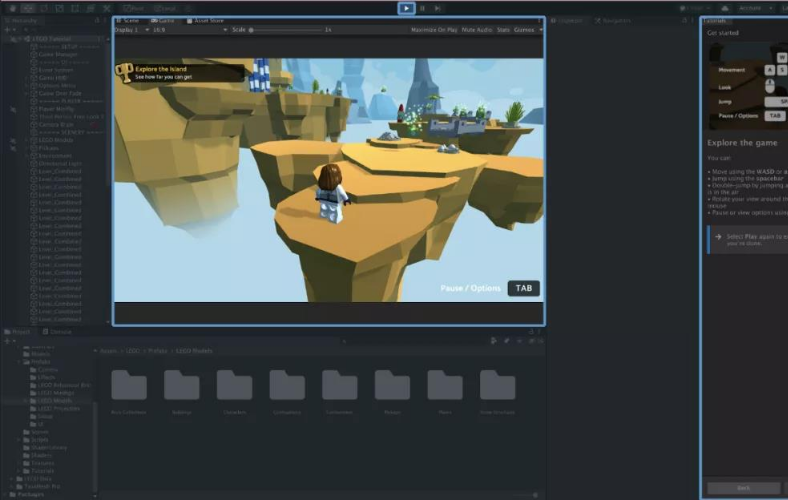The width and height of the screenshot is (788, 500).
Task: Select the combined Transform tool
Action: [90, 8]
